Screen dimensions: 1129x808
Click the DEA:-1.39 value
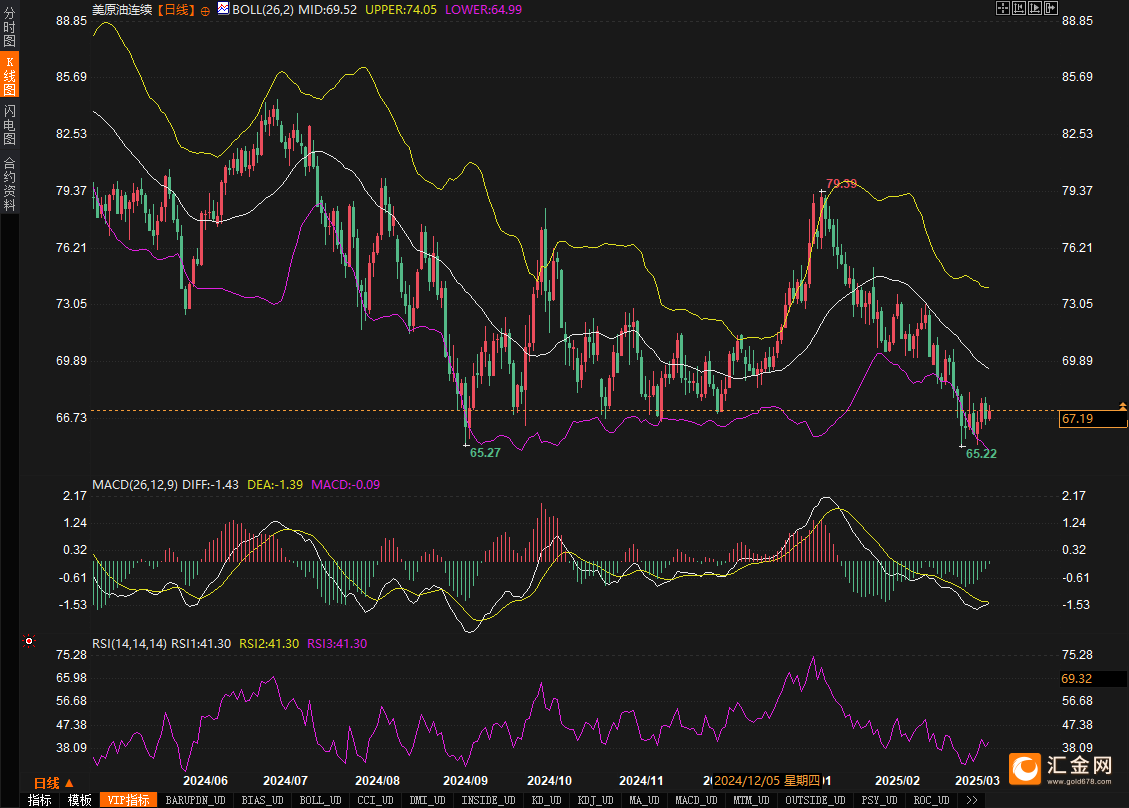coord(275,485)
